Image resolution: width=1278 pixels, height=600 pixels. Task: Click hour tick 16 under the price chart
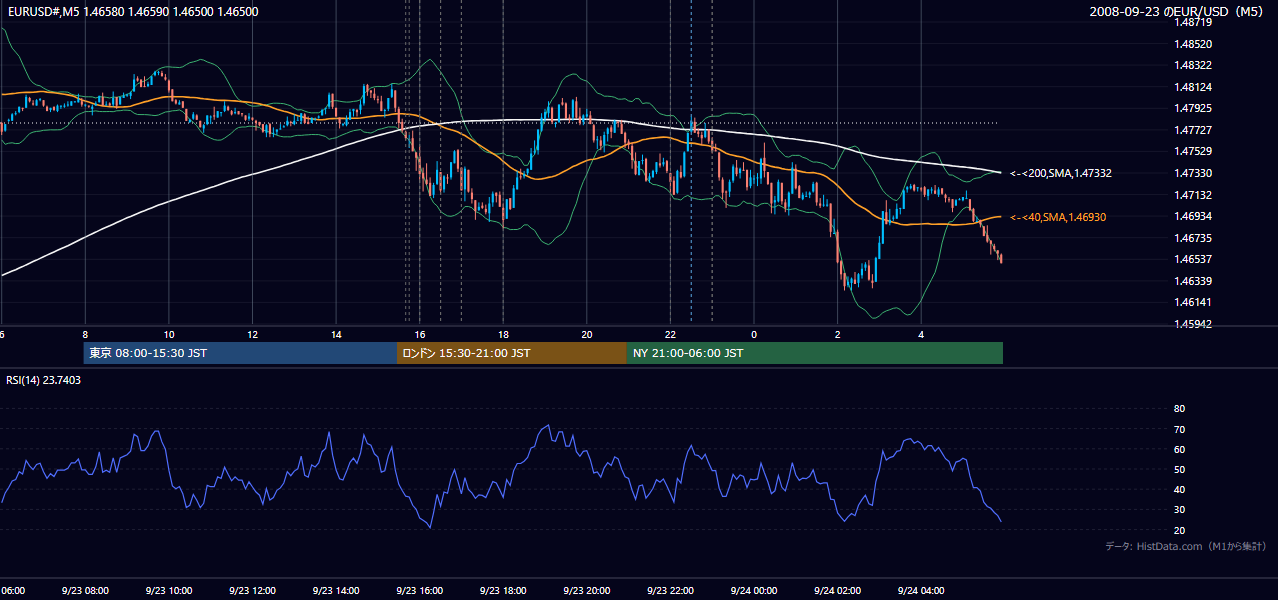click(420, 335)
